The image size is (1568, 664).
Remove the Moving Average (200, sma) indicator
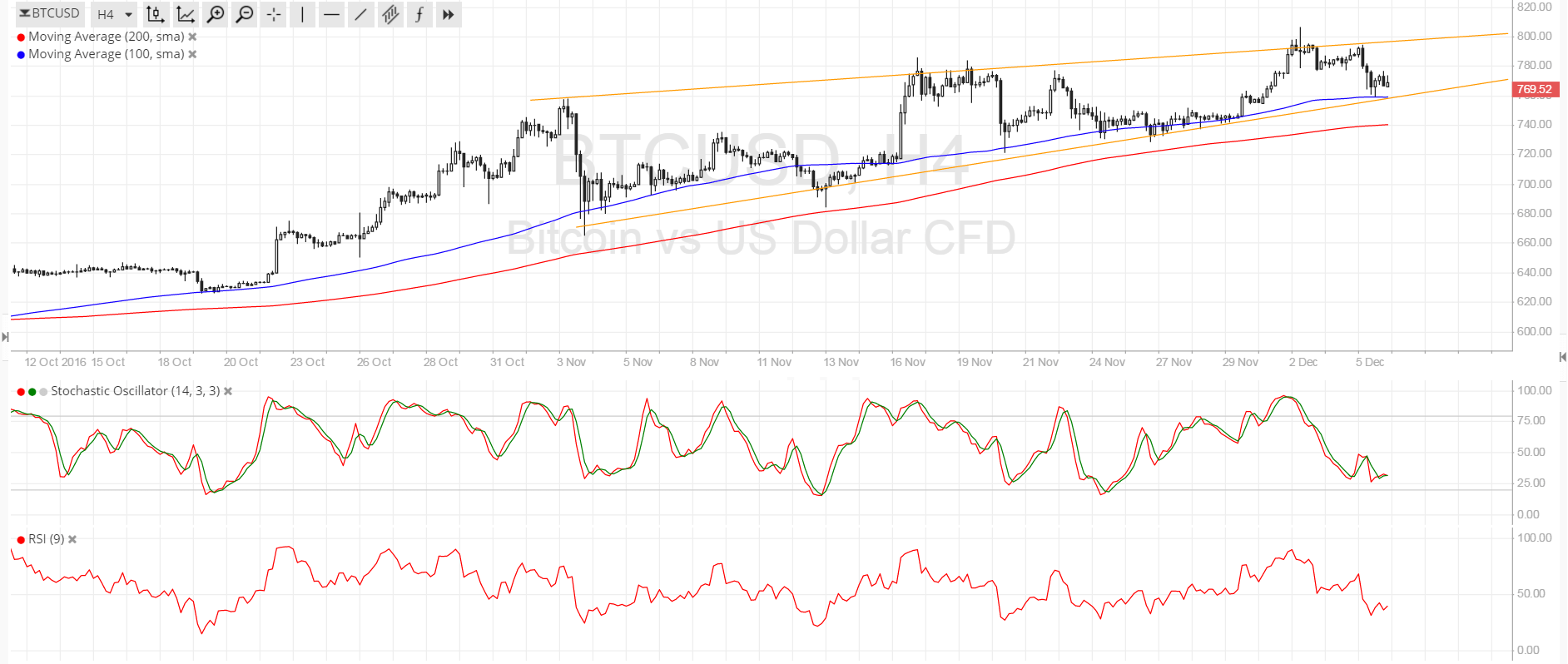pyautogui.click(x=192, y=37)
